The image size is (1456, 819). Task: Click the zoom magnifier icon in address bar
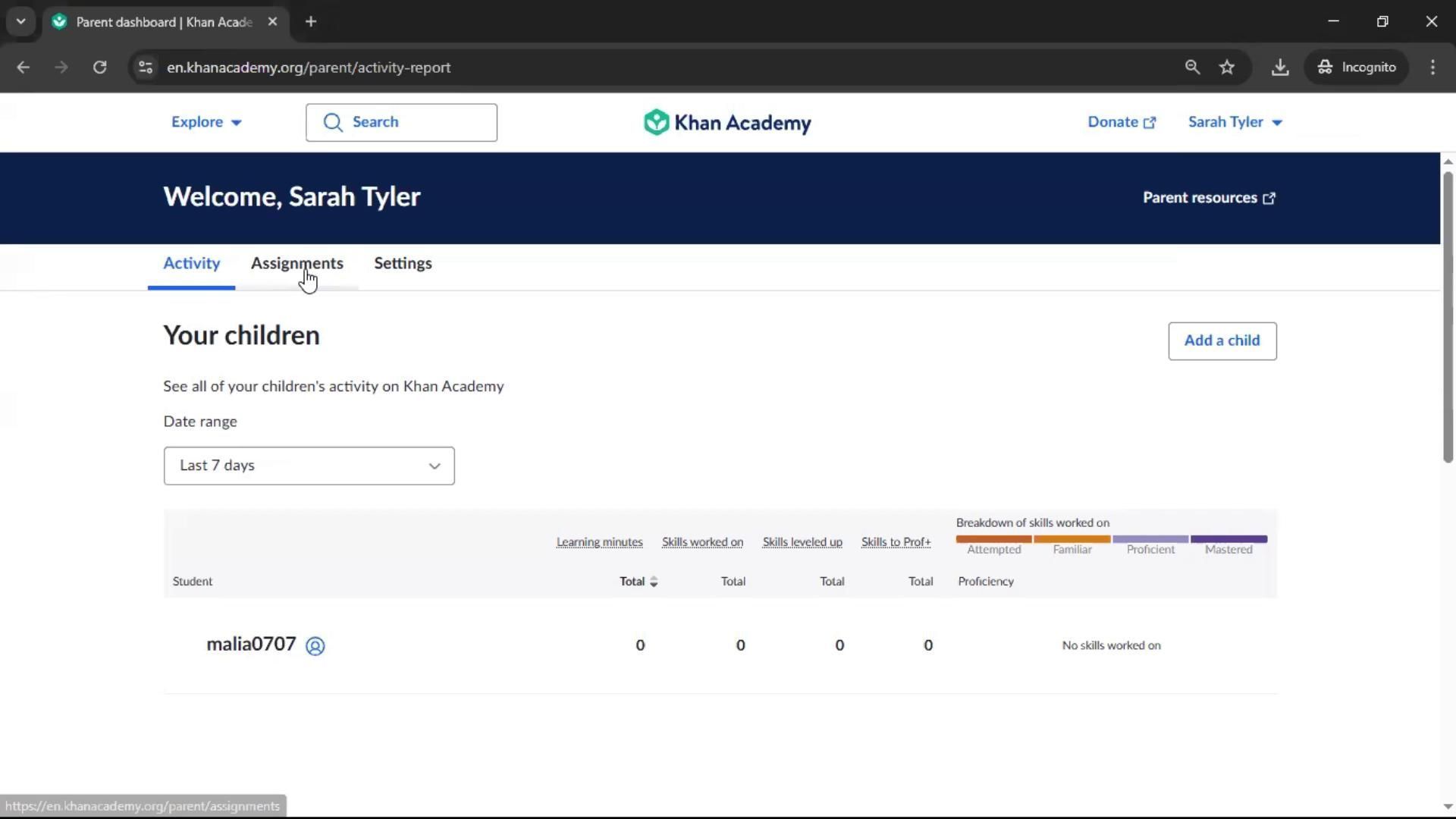[x=1192, y=67]
